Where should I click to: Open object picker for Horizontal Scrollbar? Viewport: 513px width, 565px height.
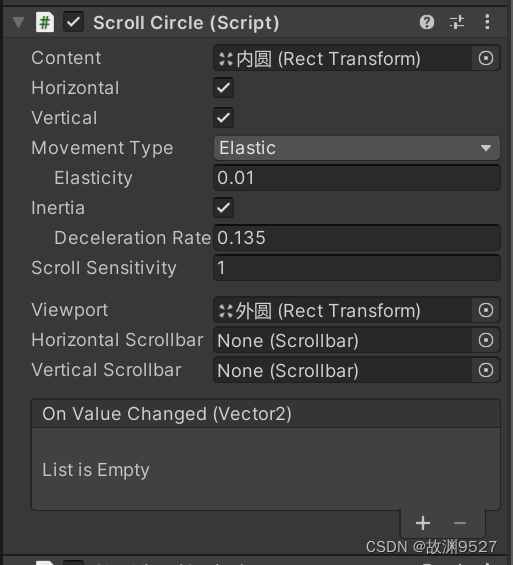tap(486, 340)
